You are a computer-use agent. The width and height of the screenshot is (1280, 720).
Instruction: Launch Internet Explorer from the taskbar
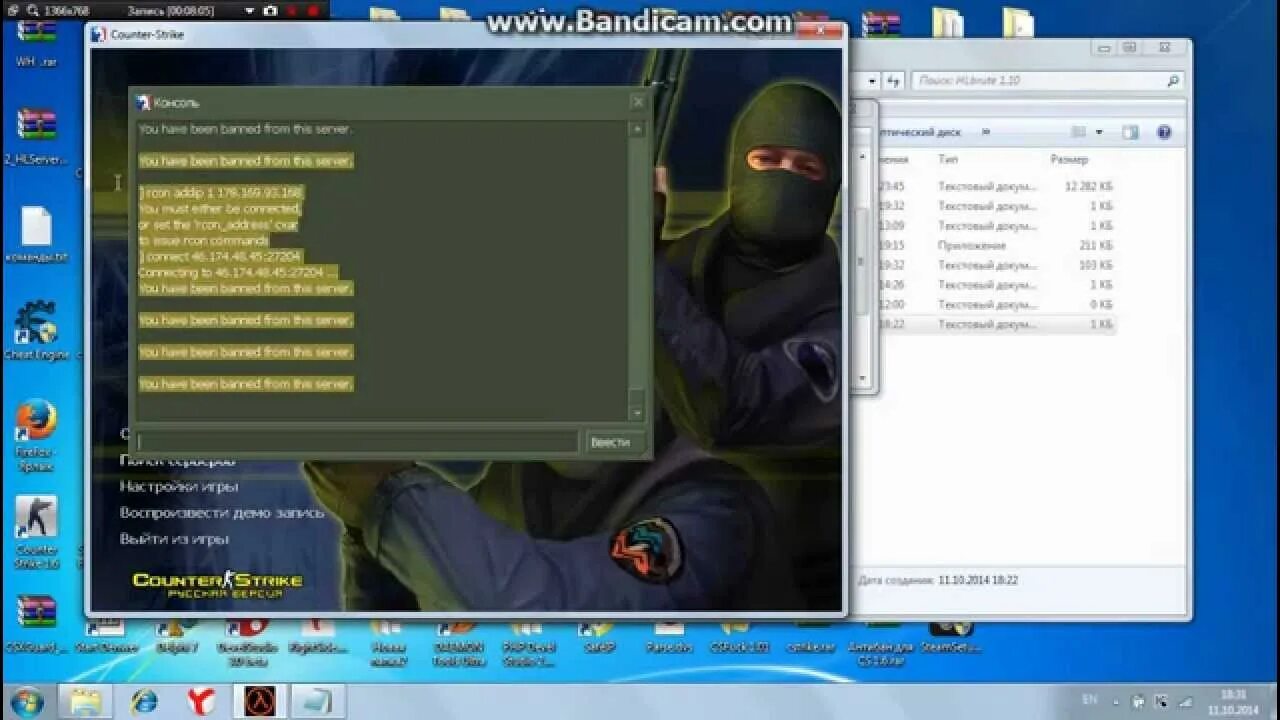pyautogui.click(x=142, y=700)
